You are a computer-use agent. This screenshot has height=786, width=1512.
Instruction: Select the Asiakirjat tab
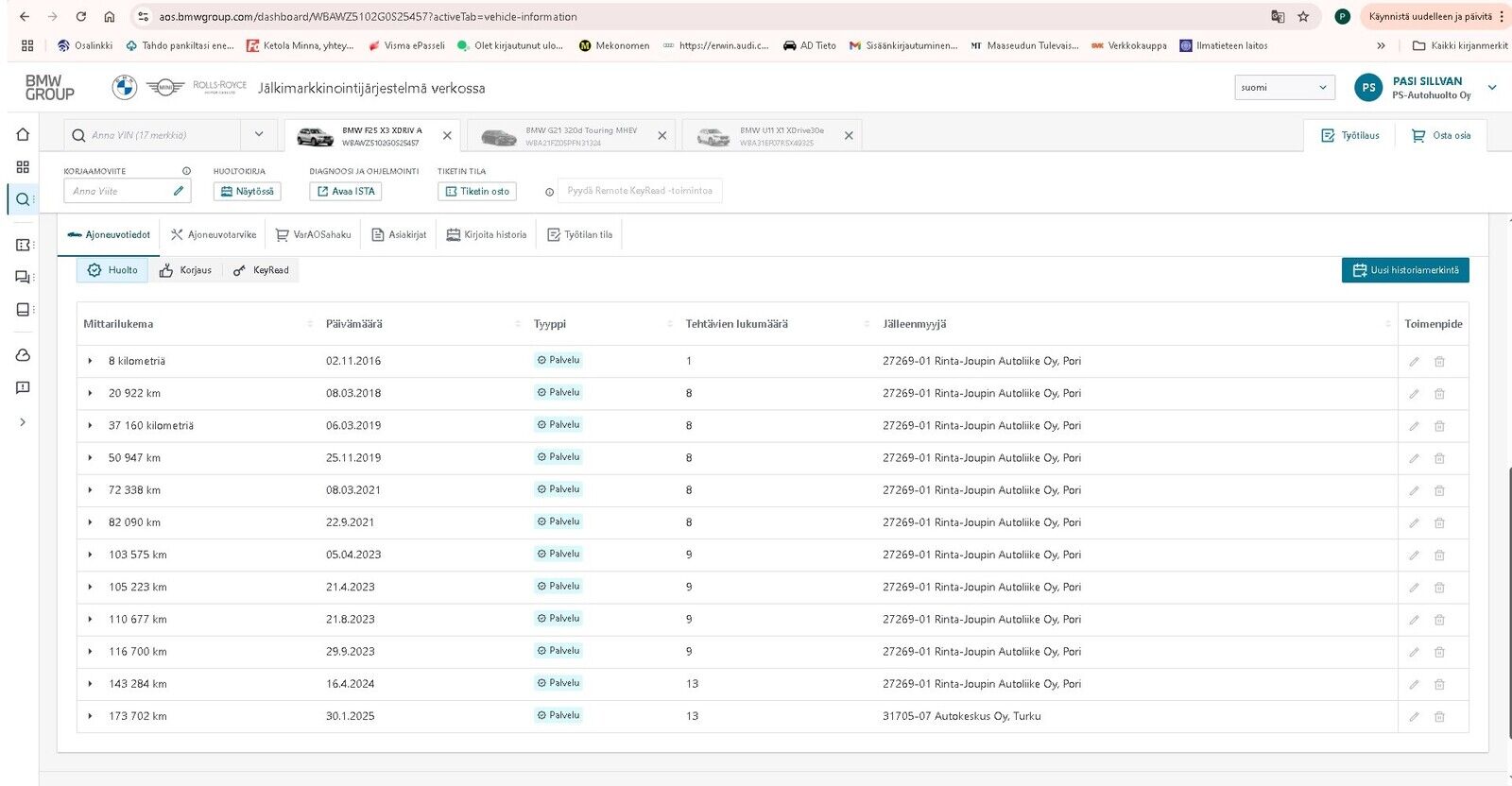tap(399, 234)
